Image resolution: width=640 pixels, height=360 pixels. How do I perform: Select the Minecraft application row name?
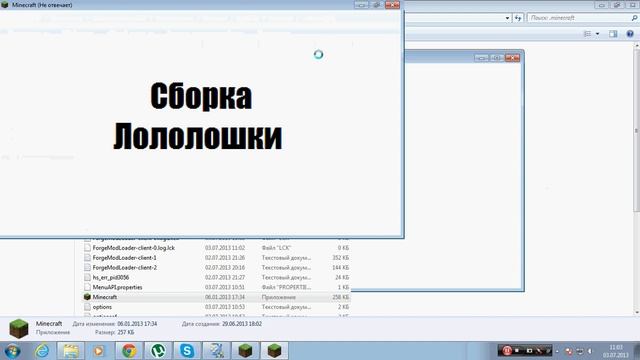pyautogui.click(x=105, y=297)
